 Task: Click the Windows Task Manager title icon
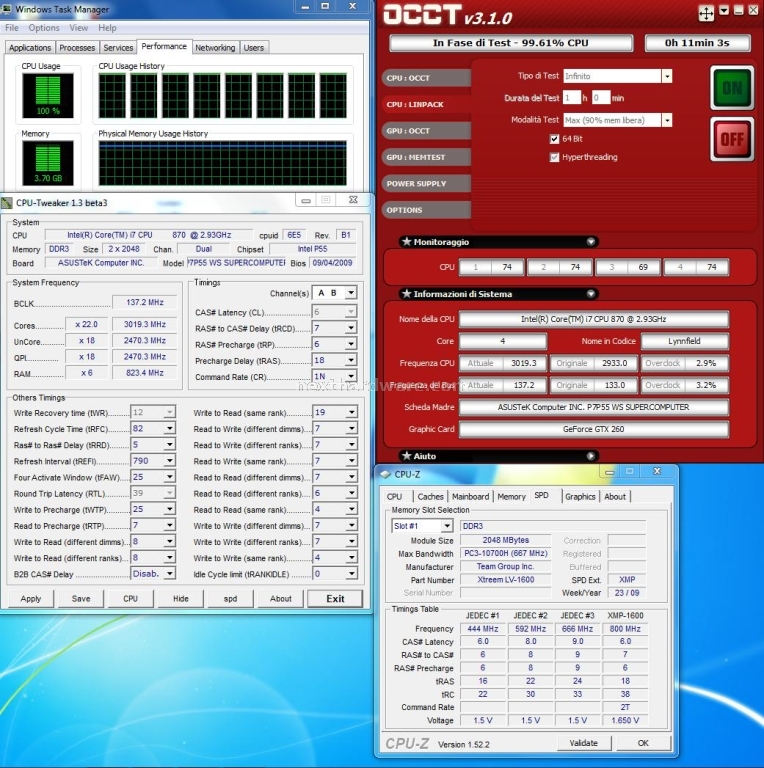[x=7, y=8]
